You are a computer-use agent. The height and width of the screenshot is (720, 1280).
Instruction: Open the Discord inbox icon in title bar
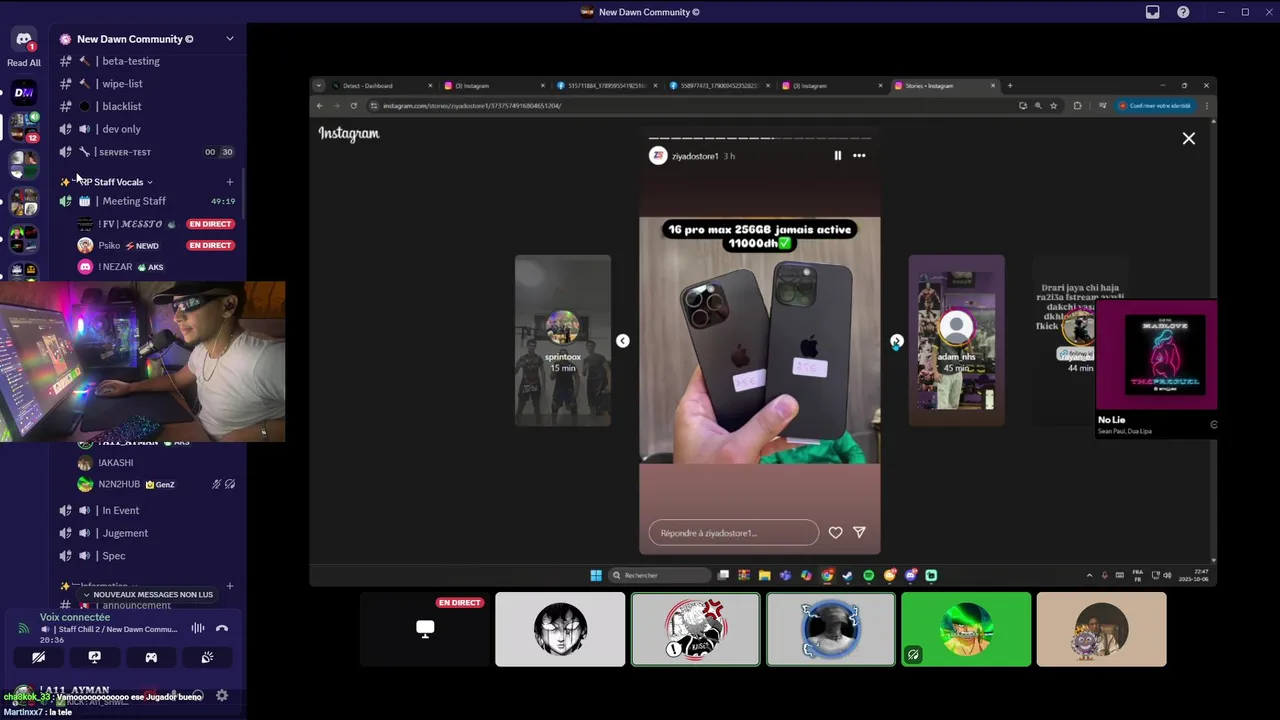[x=1152, y=12]
